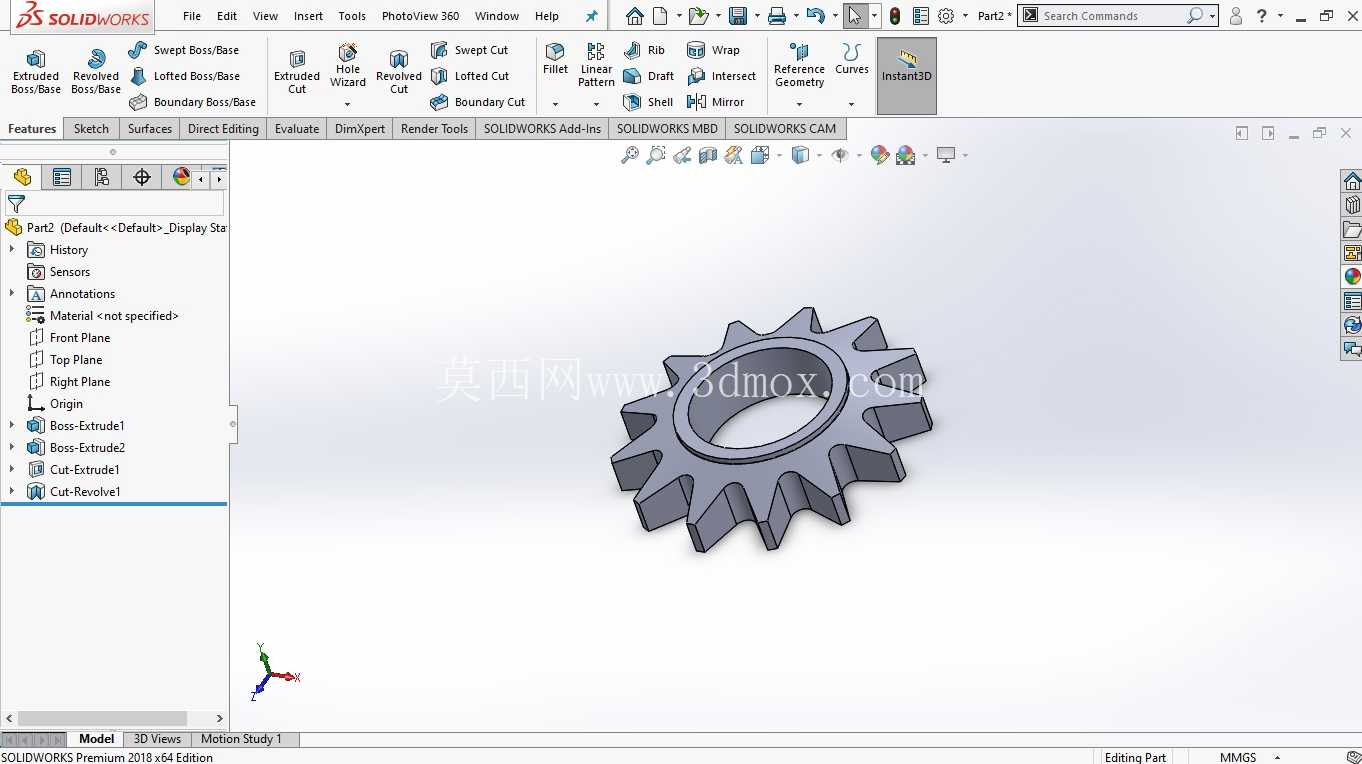Open the Reference Geometry tool
The height and width of the screenshot is (764, 1362).
pyautogui.click(x=799, y=65)
